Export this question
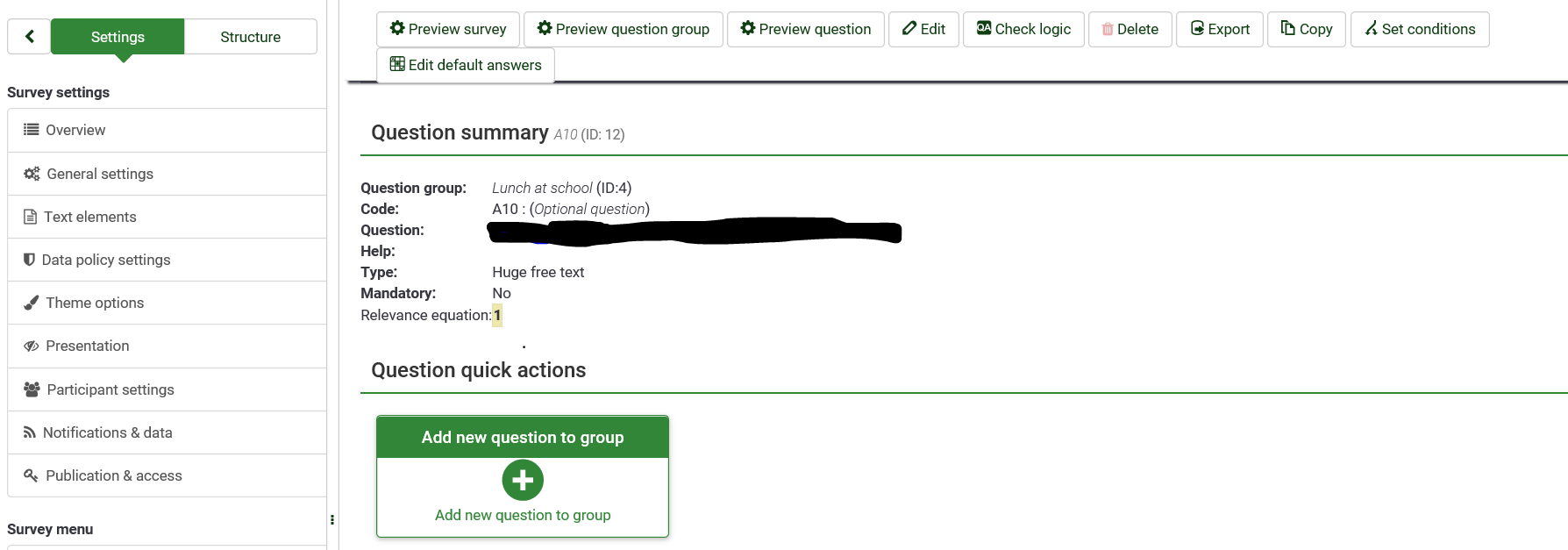This screenshot has width=1568, height=550. (1220, 29)
